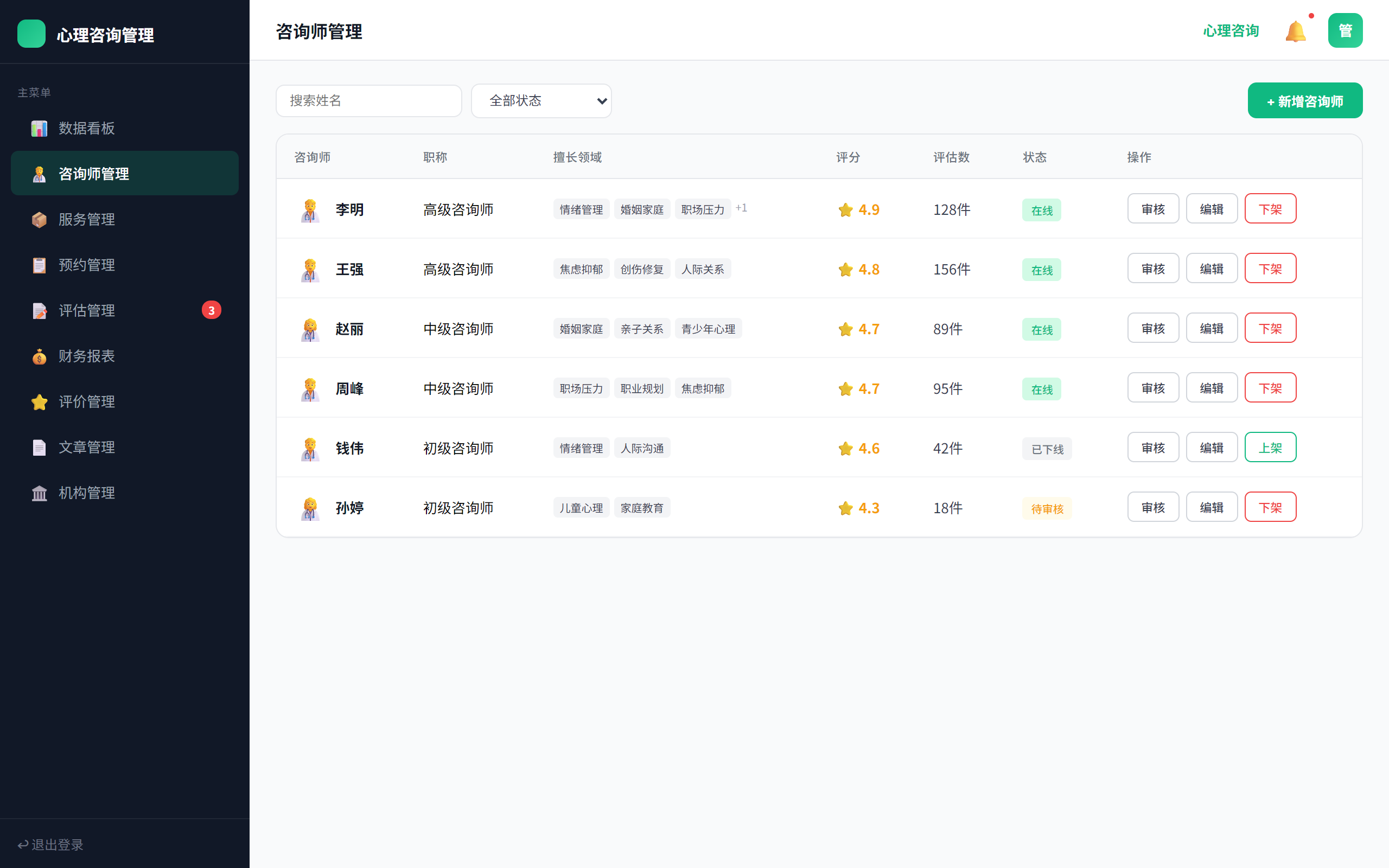
Task: Open 财务报表 menu item
Action: coord(125,356)
